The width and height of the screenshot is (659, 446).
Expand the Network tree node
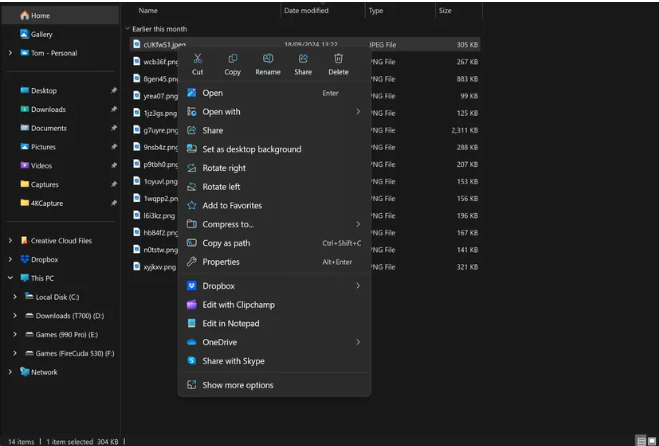point(10,372)
